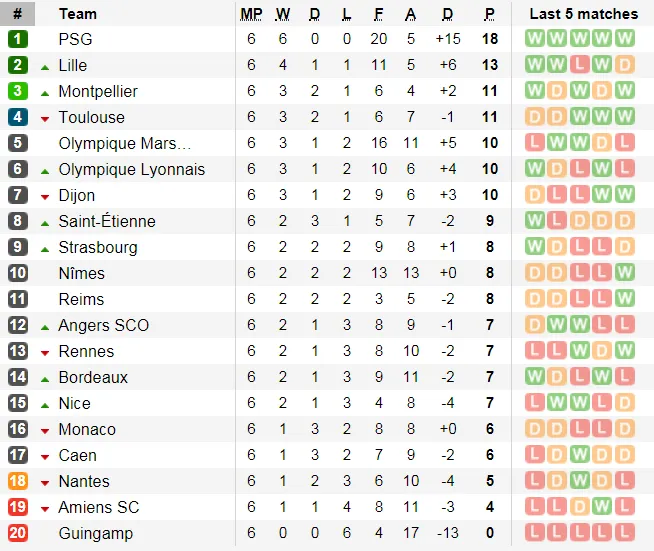Click the red loss badge in Lille's recent matches

tap(580, 65)
